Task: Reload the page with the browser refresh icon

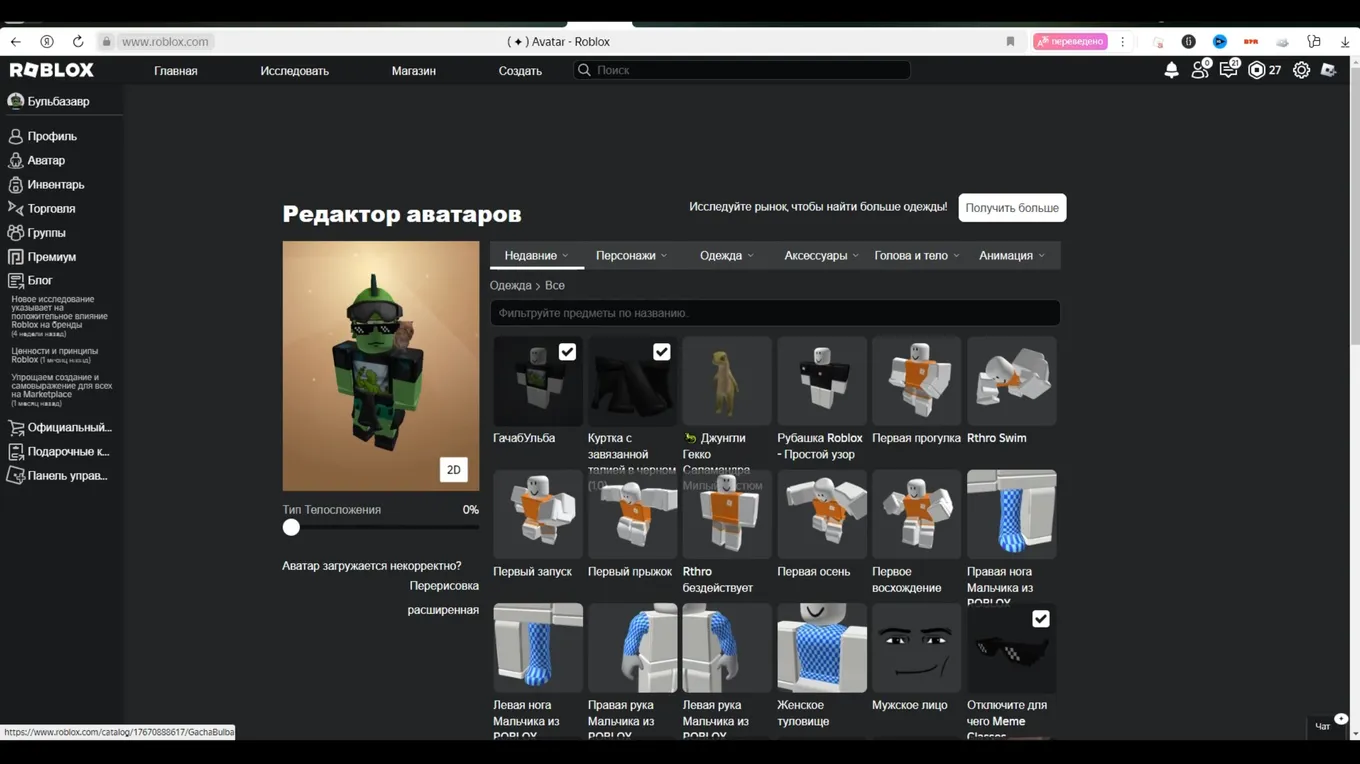Action: [78, 41]
